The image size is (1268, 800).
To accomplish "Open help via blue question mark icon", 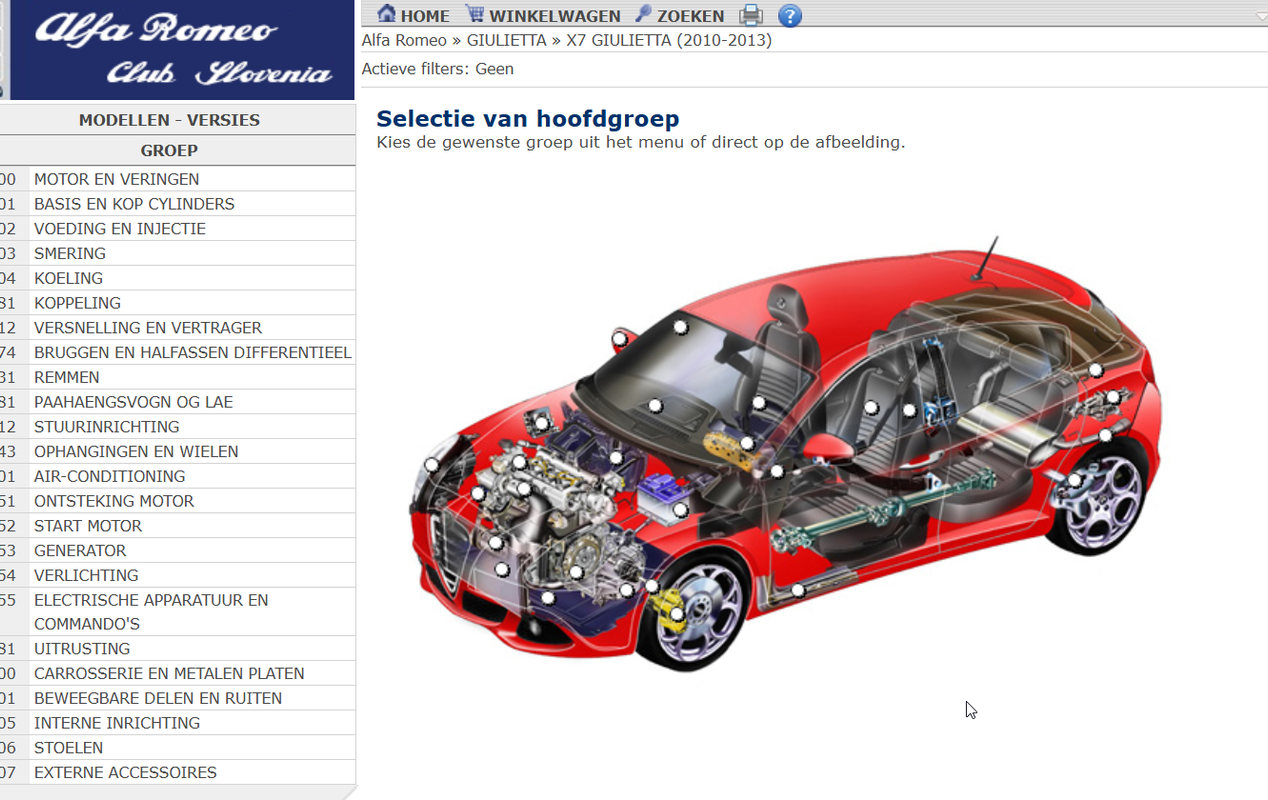I will (x=790, y=15).
